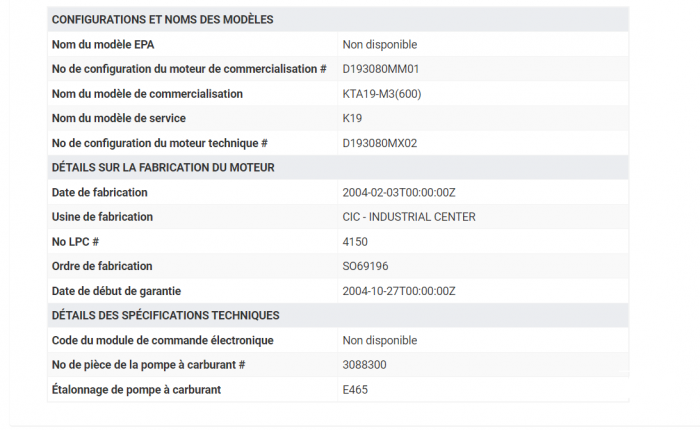Select the Date de fabrication value 2004-02-03
Viewport: 700px width, 430px height.
coord(399,192)
